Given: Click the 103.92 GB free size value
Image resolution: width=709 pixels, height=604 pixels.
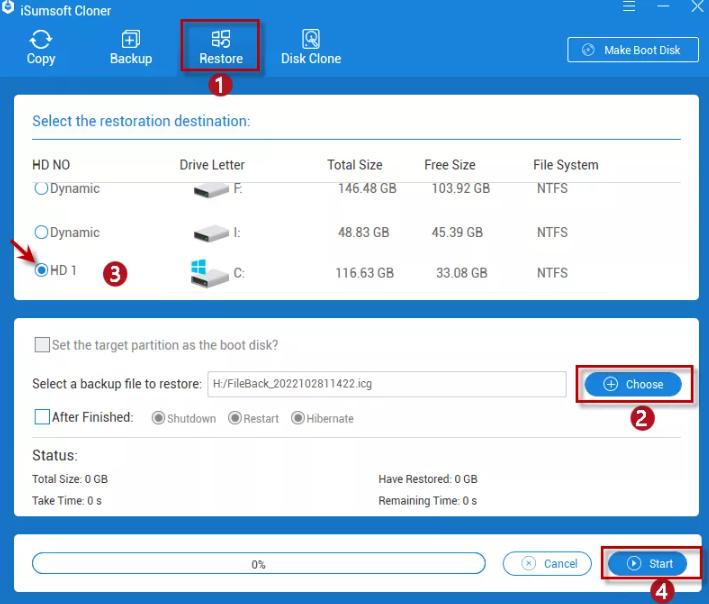Looking at the screenshot, I should pyautogui.click(x=461, y=188).
